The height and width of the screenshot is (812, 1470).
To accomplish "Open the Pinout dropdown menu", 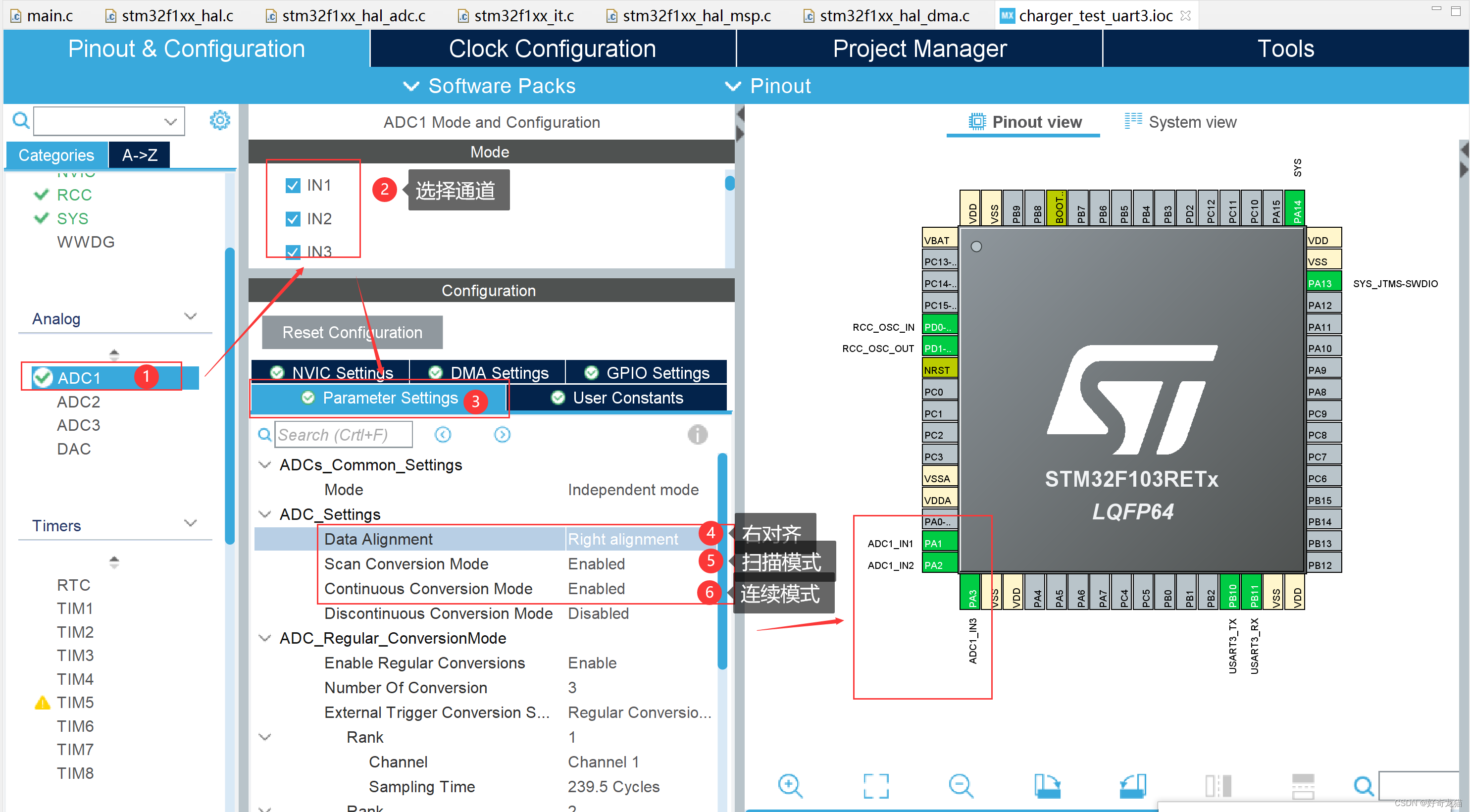I will click(x=767, y=86).
